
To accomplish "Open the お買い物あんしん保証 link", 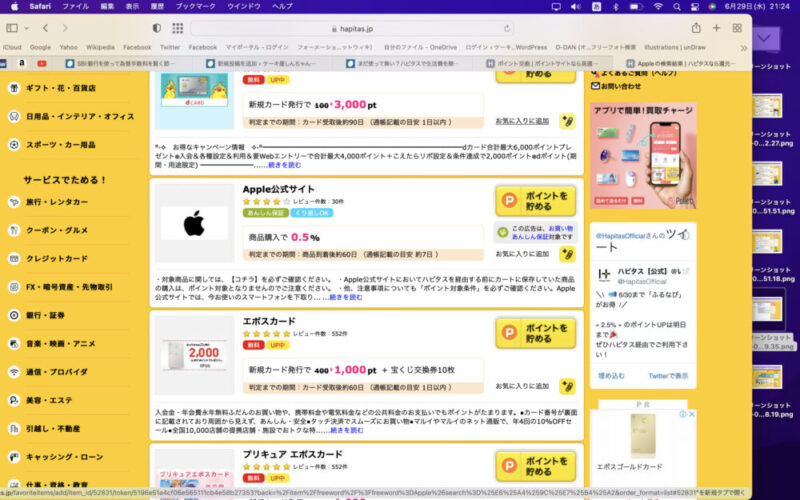I will click(x=542, y=233).
